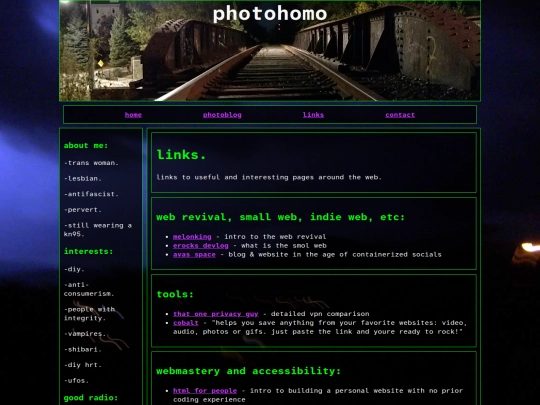Click the 'links.' page heading

(x=181, y=155)
